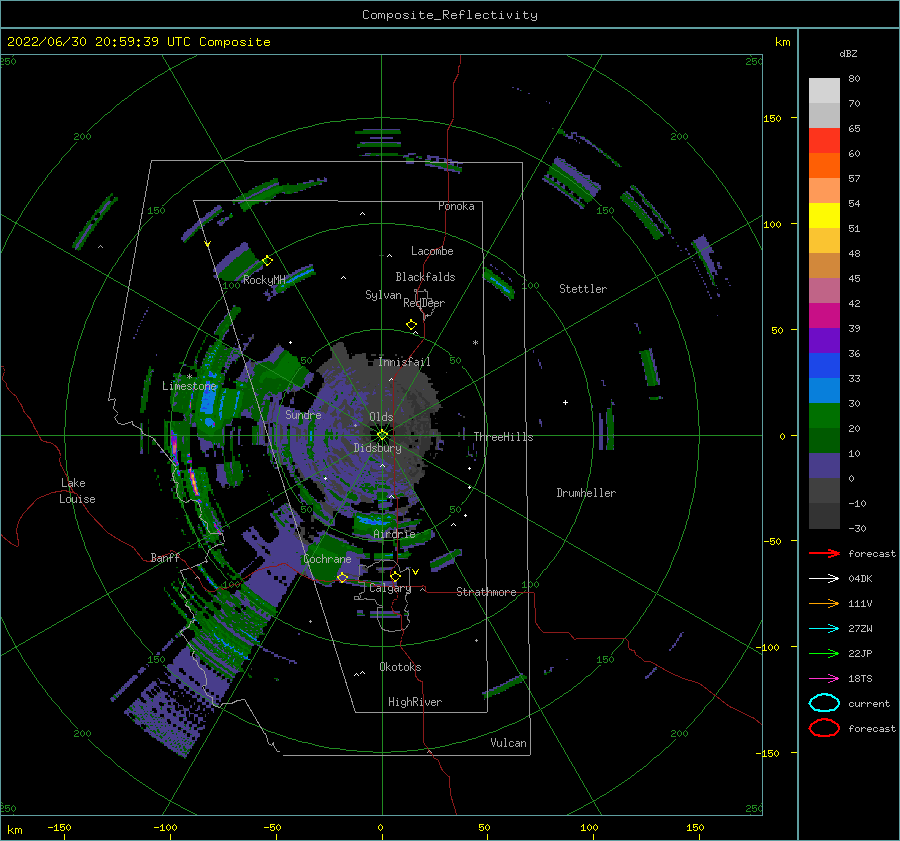Click the cyan current ellipse symbol

pyautogui.click(x=824, y=703)
